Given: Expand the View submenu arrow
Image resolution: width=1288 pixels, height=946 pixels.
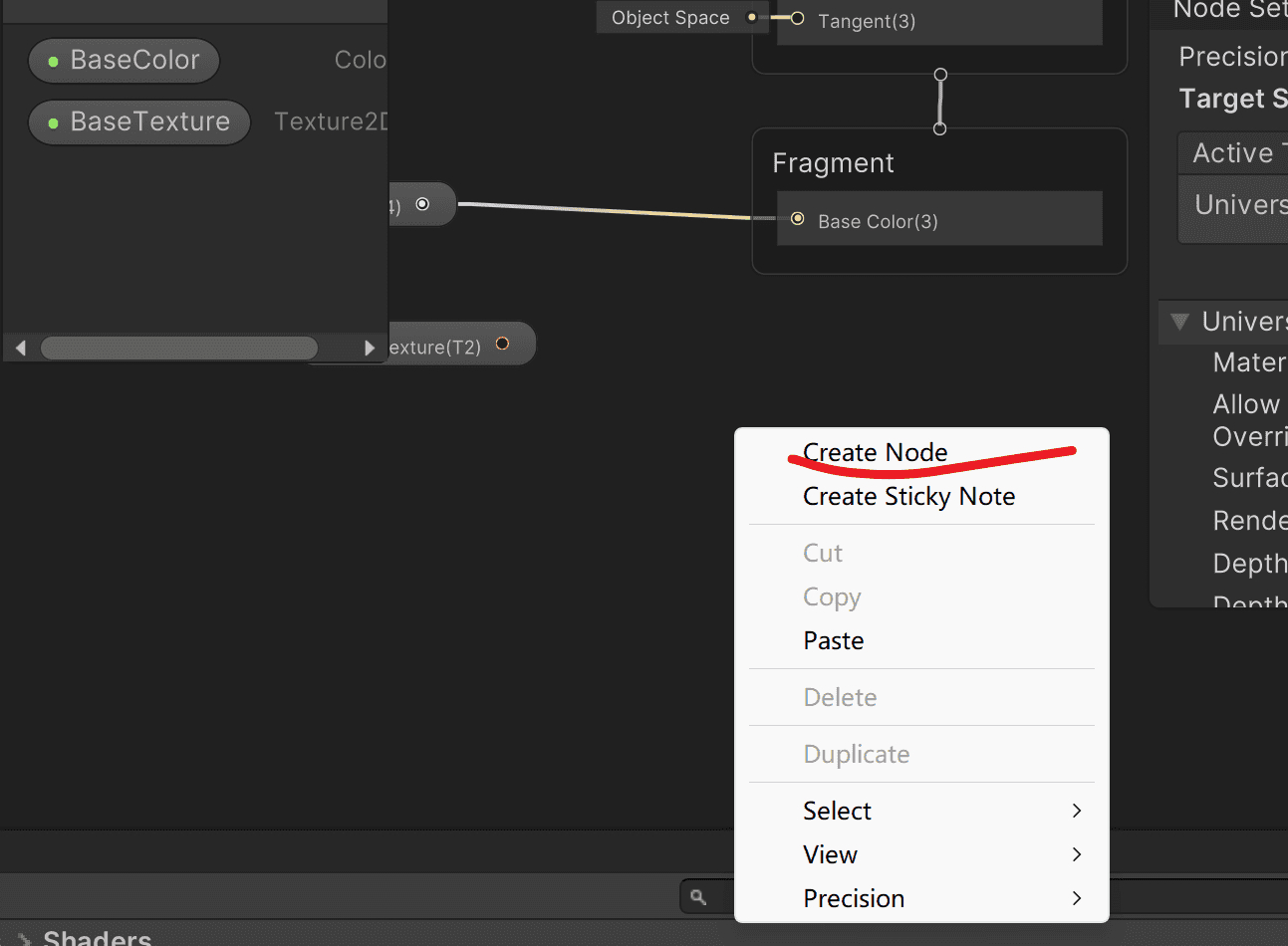Looking at the screenshot, I should click(x=1077, y=854).
